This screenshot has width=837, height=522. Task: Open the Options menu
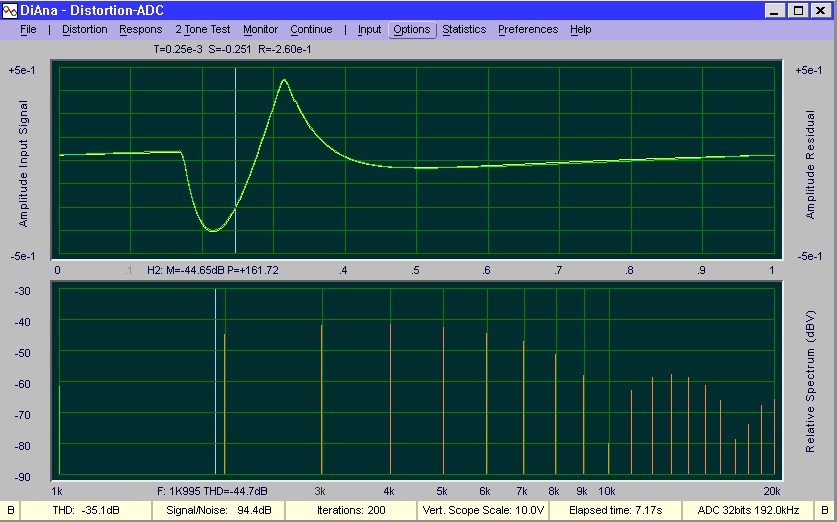point(412,29)
